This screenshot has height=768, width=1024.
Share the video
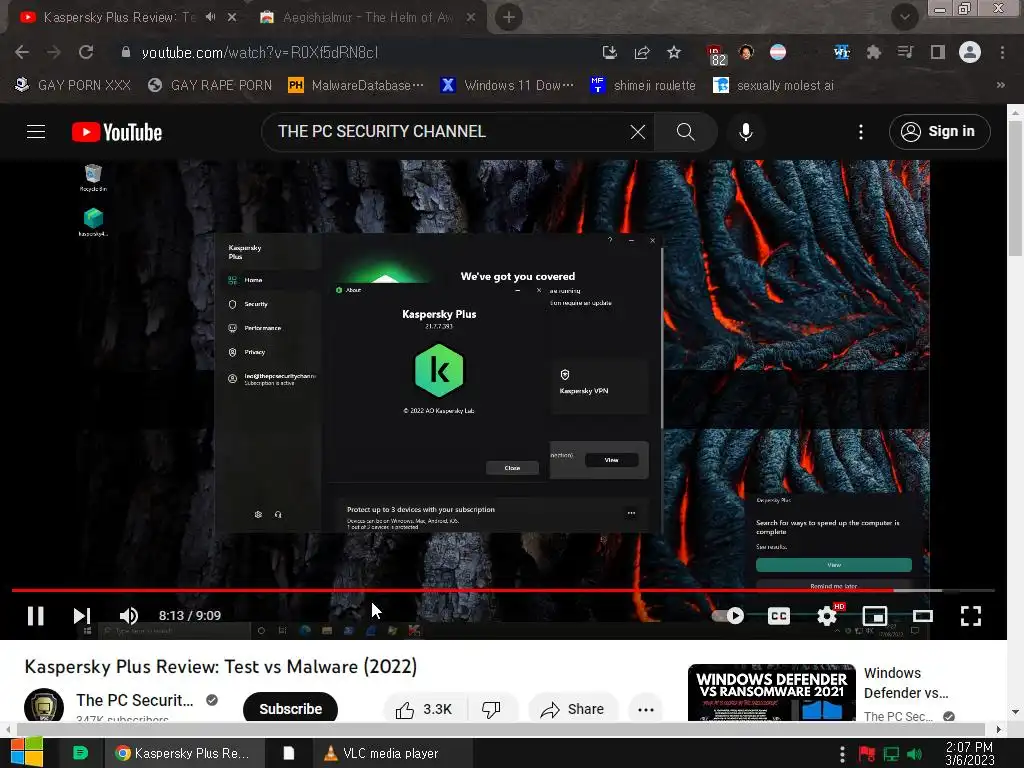pos(572,709)
